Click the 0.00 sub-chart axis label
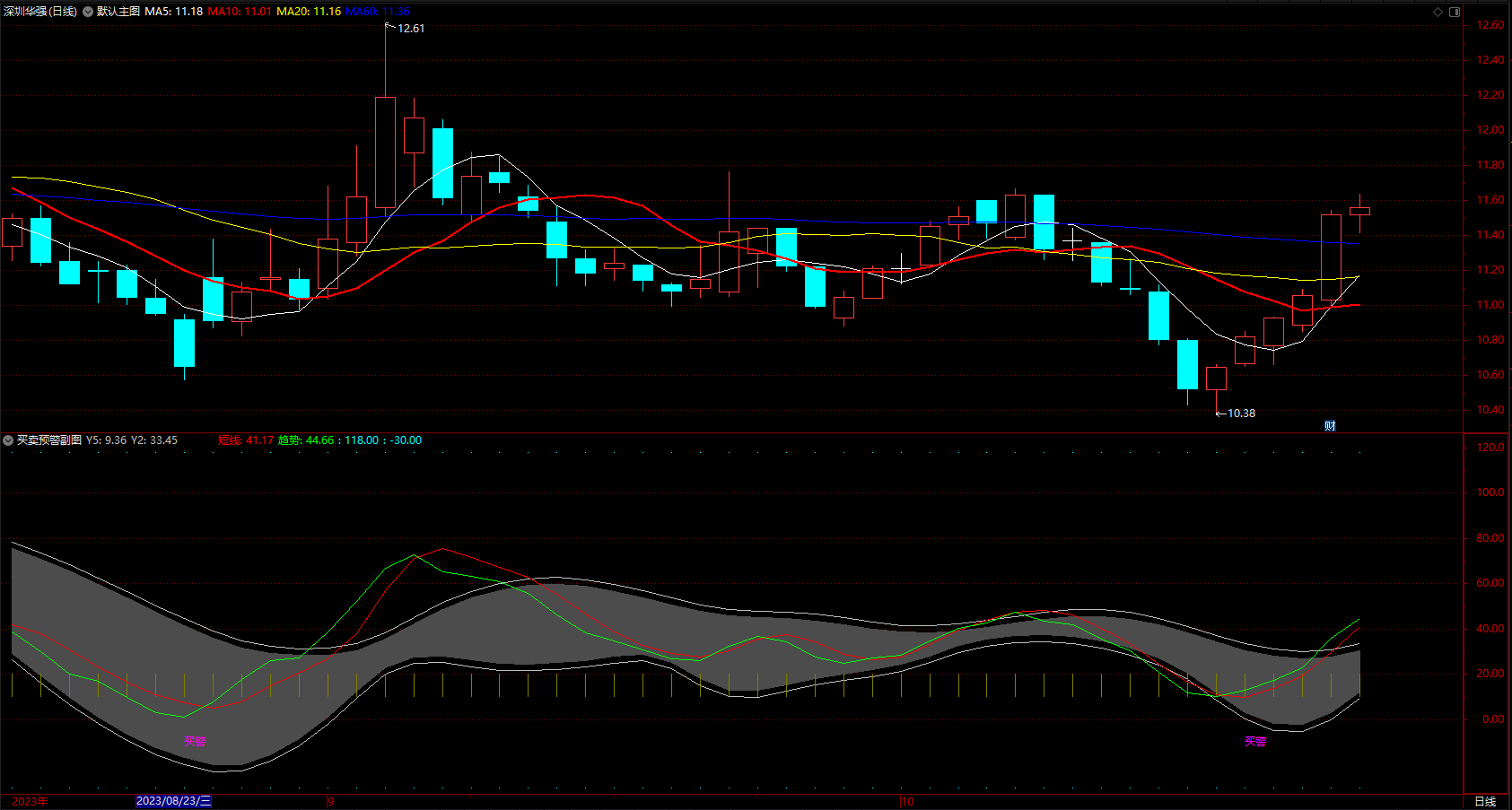Screen dimensions: 1512x810 click(x=1493, y=719)
